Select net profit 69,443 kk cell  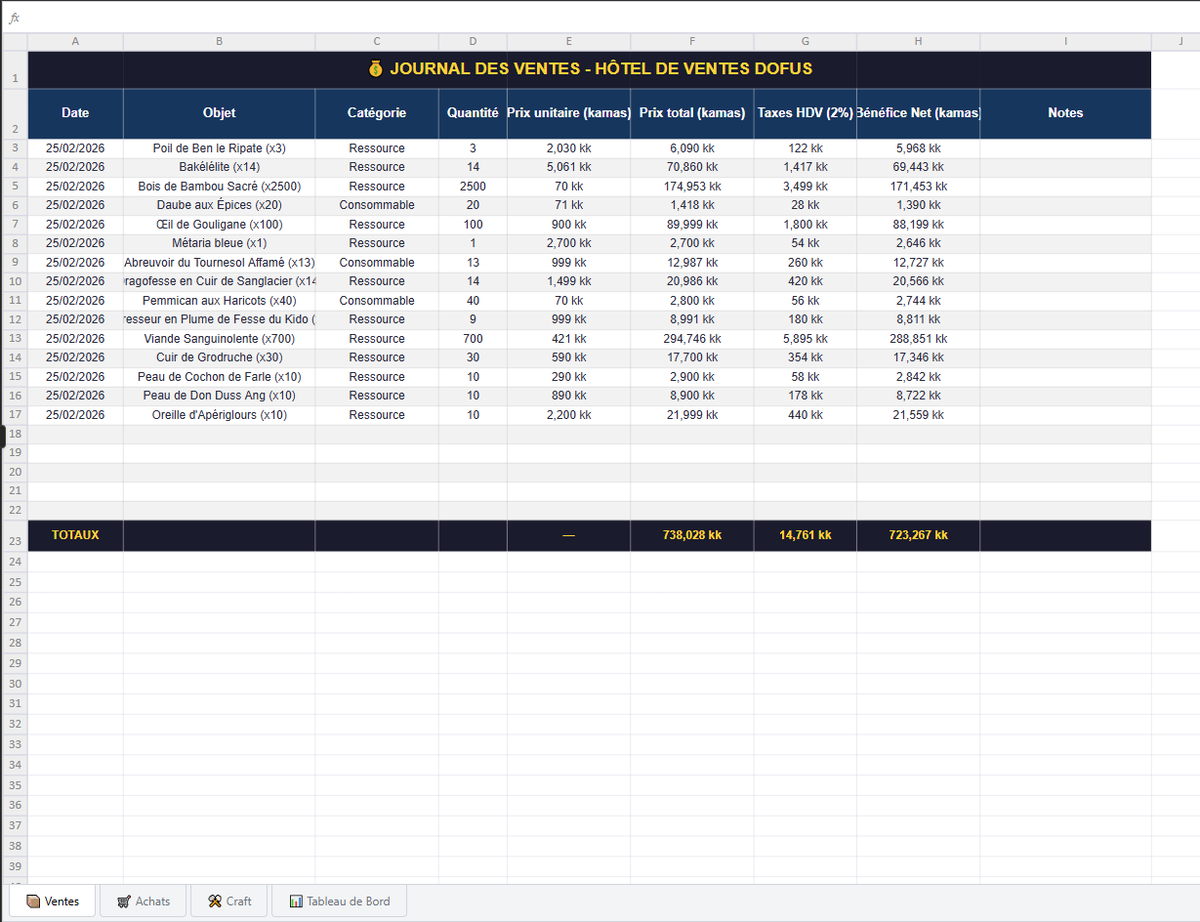pos(918,167)
